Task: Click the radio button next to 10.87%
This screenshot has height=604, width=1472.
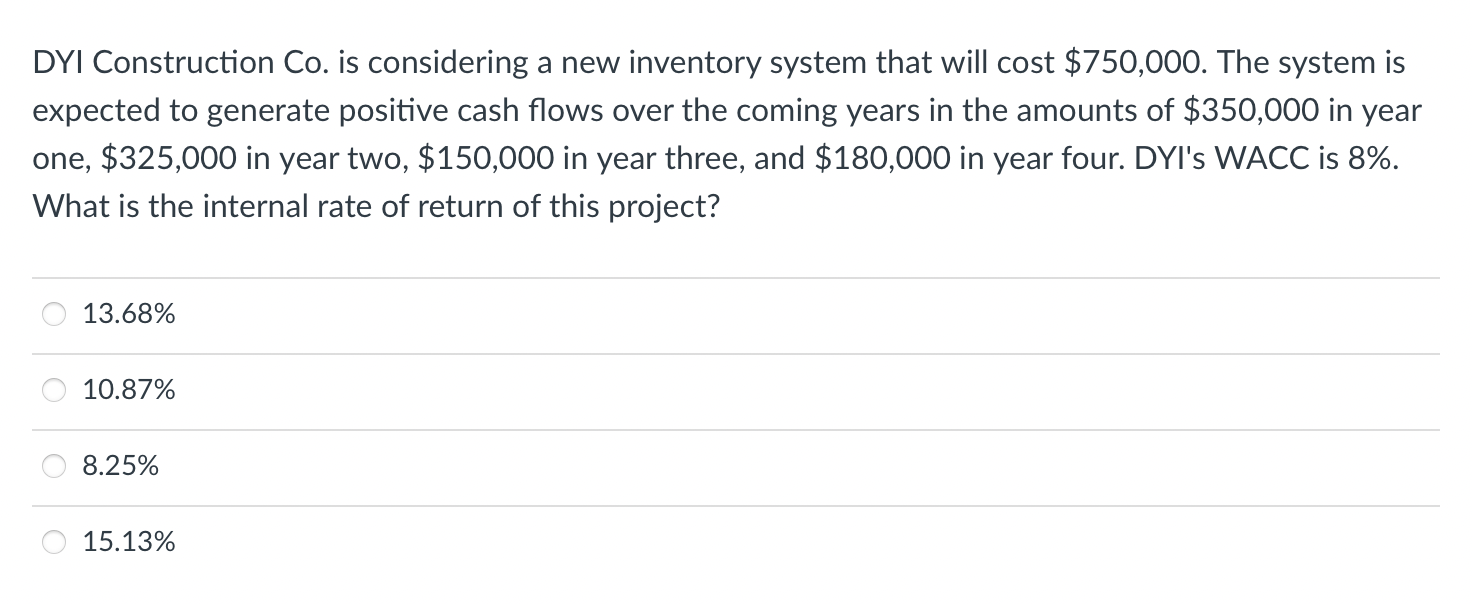Action: [55, 390]
